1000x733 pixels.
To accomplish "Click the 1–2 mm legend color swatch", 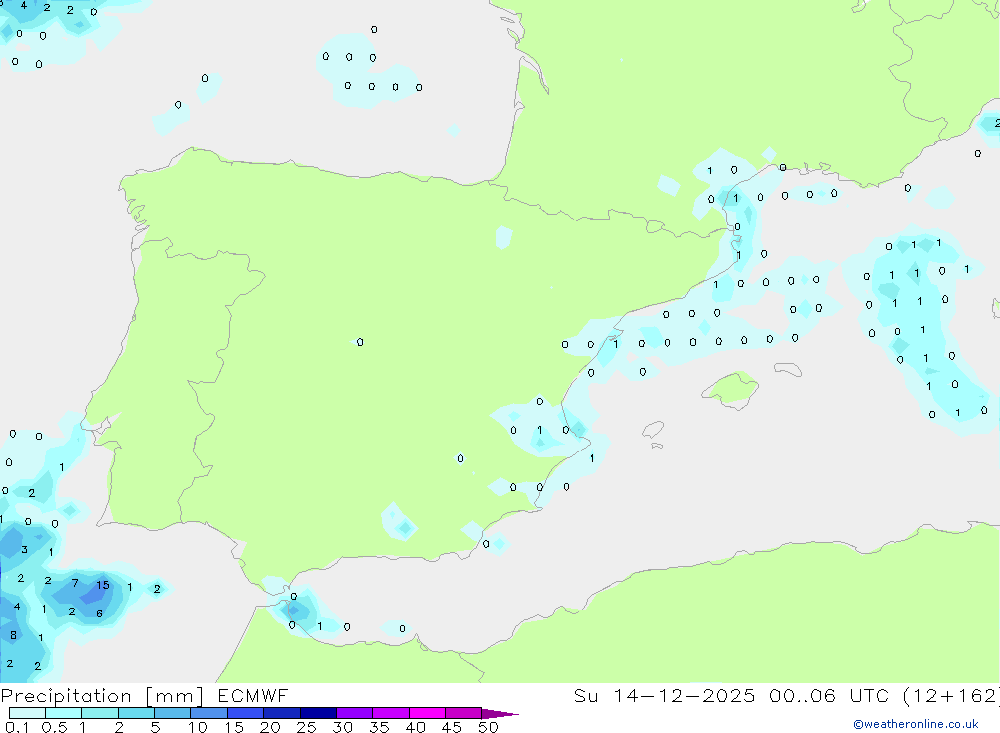I will (99, 713).
